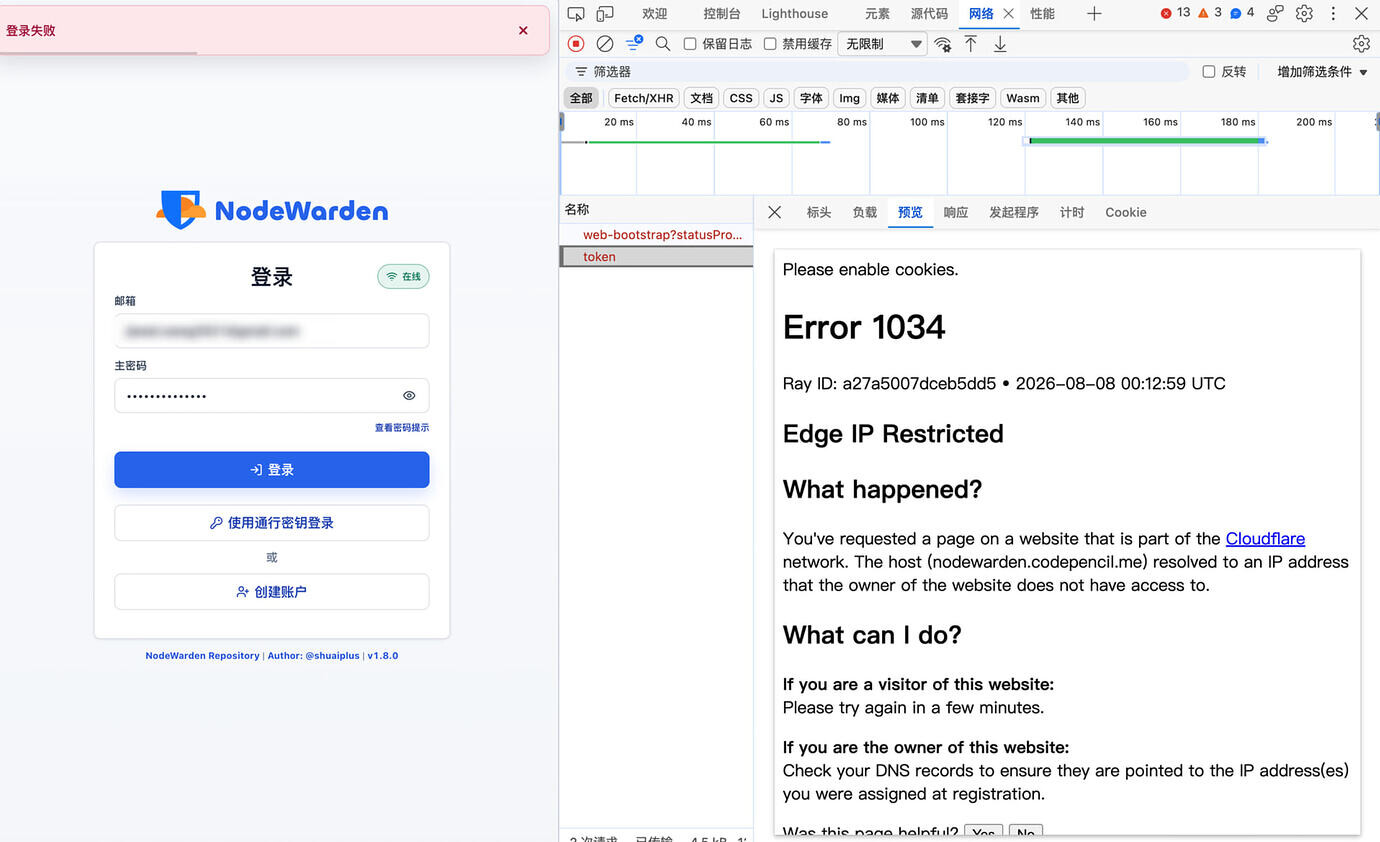Filter requests by 套接字
Viewport: 1380px width, 842px height.
pos(972,98)
